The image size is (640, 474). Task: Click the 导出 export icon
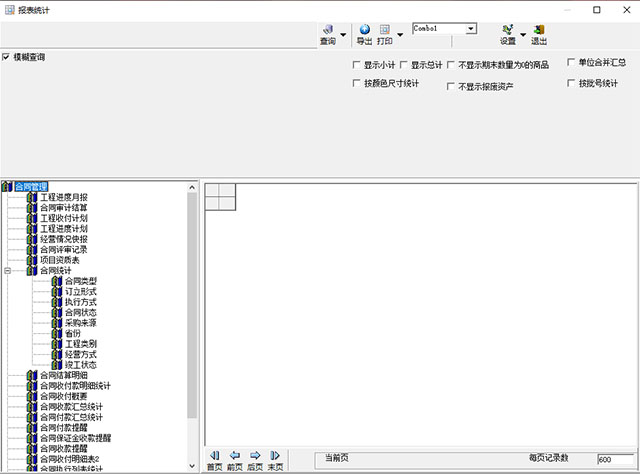[364, 35]
